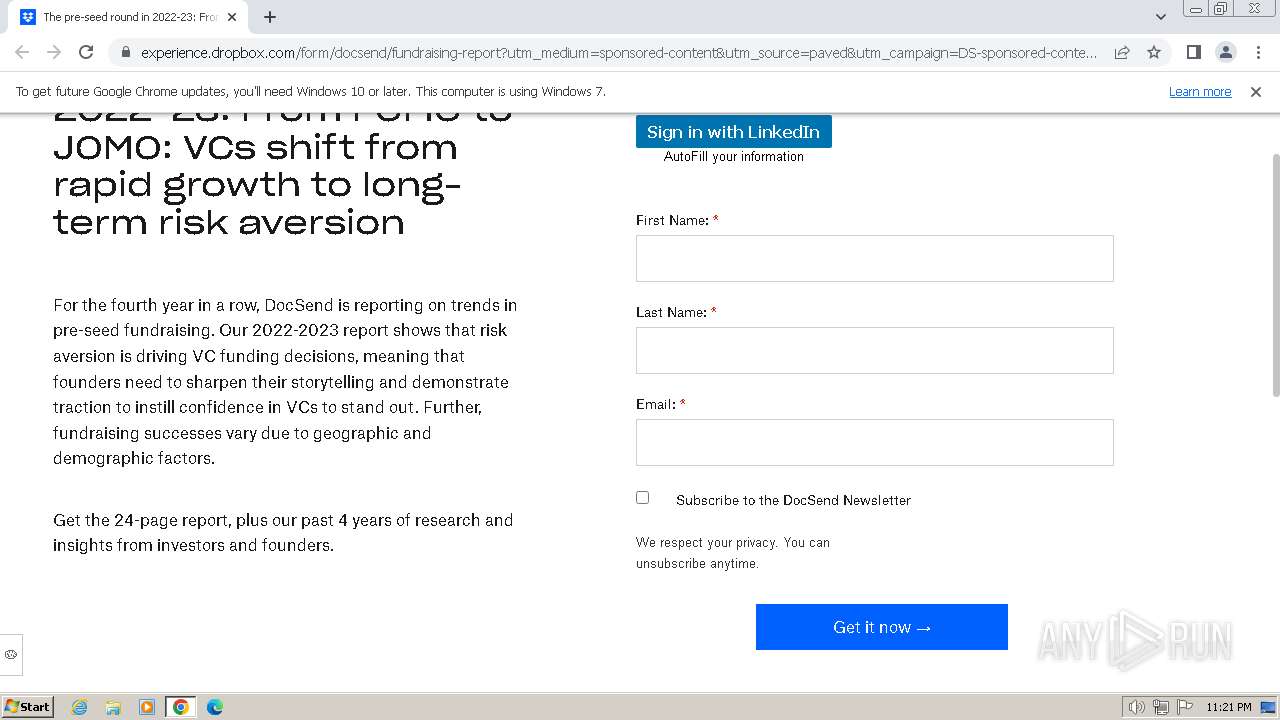1280x720 pixels.
Task: Switch to Chrome in the taskbar
Action: 181,707
